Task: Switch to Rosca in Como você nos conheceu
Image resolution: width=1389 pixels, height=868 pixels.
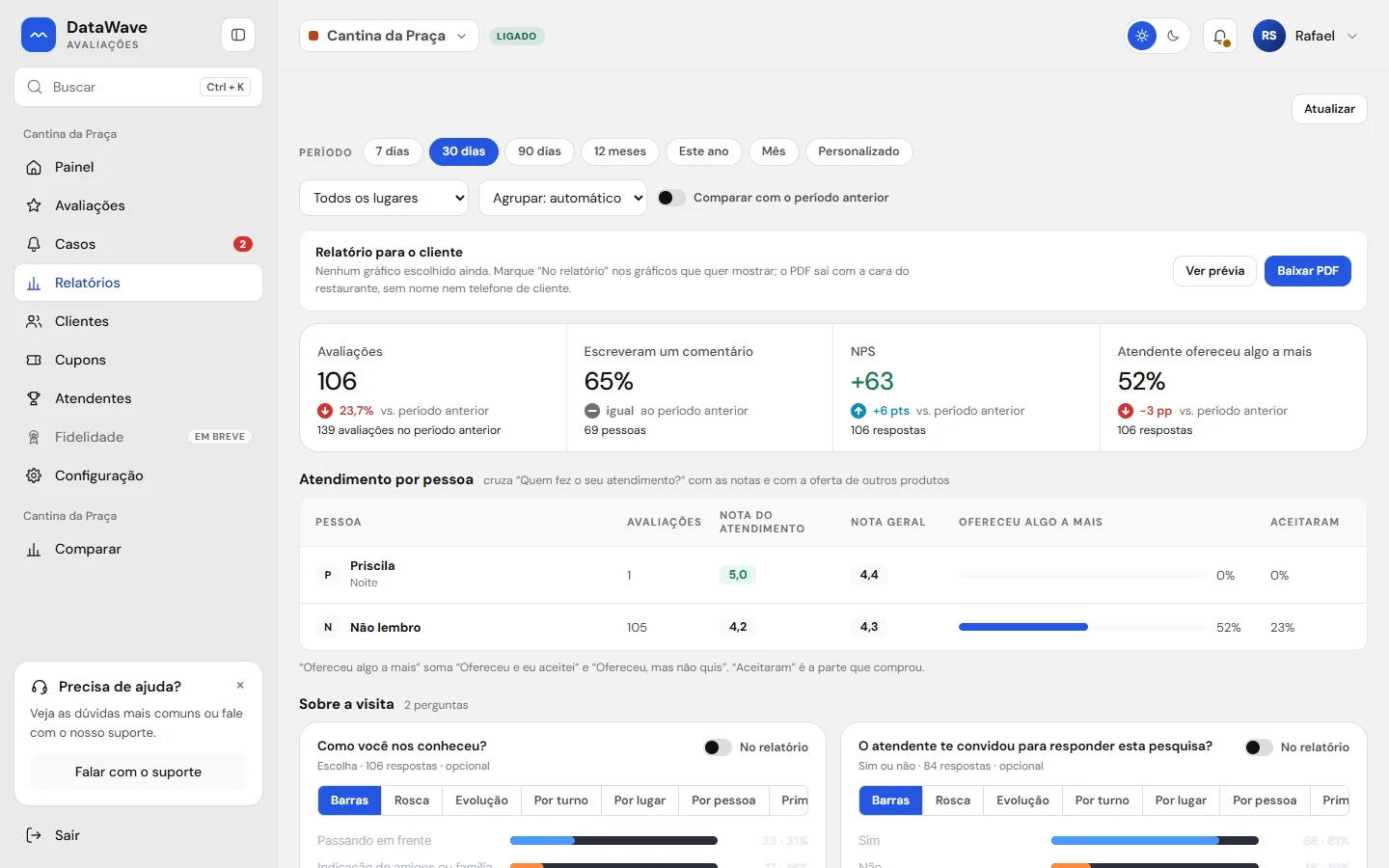Action: [x=412, y=800]
